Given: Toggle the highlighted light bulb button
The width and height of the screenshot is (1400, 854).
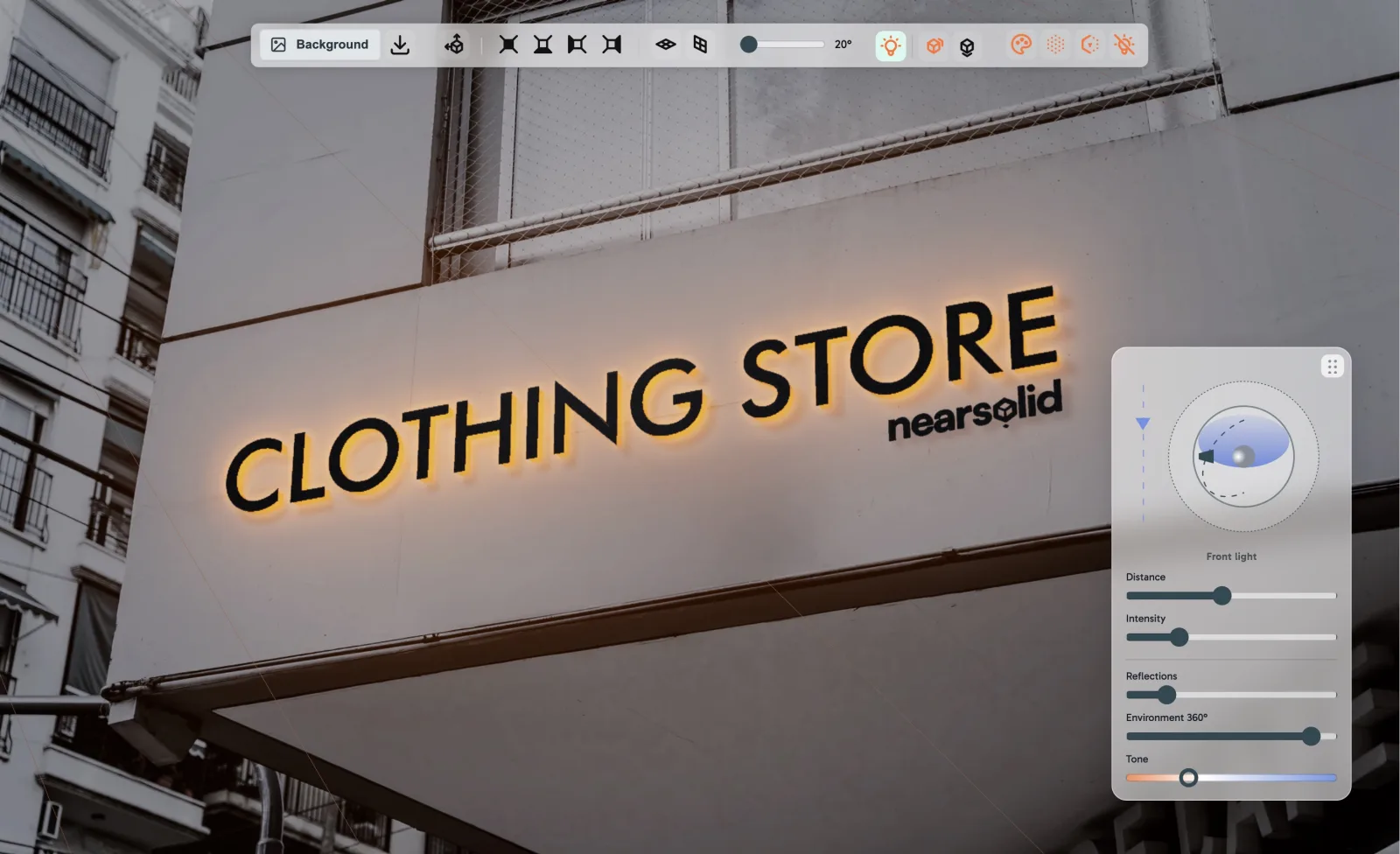Looking at the screenshot, I should 891,45.
